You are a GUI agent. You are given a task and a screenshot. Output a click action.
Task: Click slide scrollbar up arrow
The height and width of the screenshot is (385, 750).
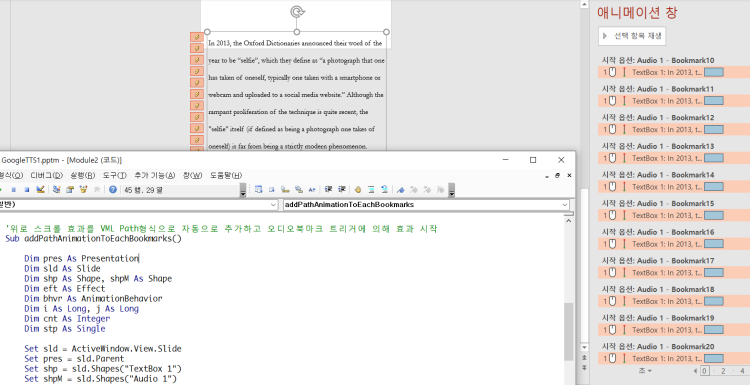584,4
